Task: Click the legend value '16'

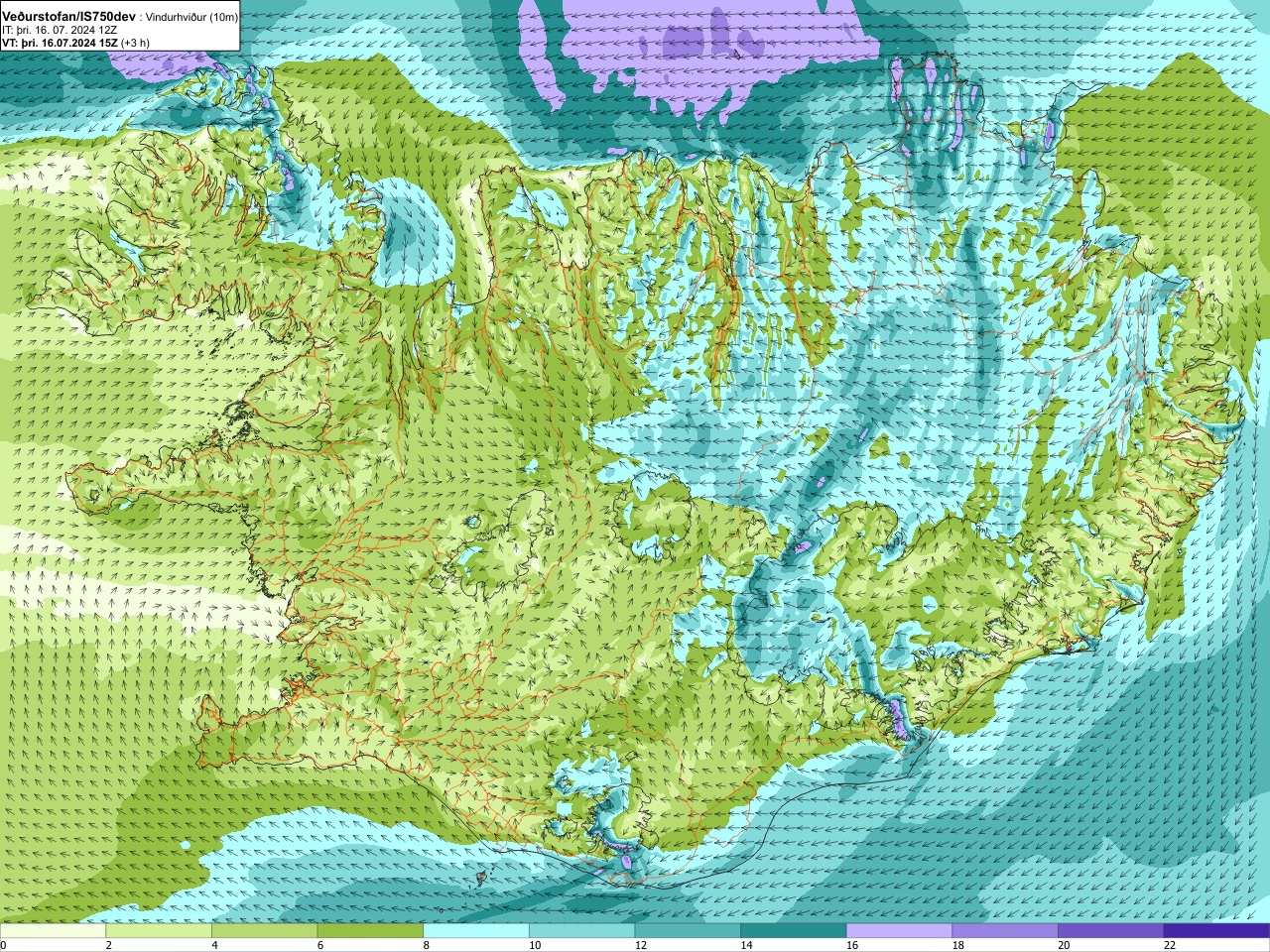Action: point(852,945)
